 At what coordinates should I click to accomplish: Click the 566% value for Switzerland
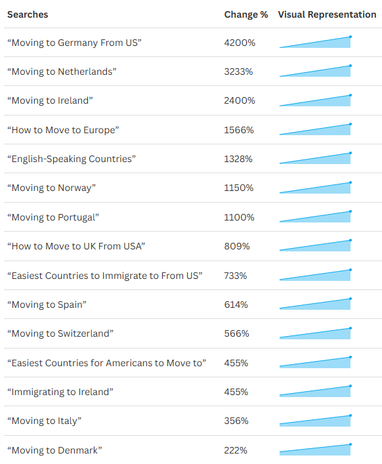click(236, 333)
